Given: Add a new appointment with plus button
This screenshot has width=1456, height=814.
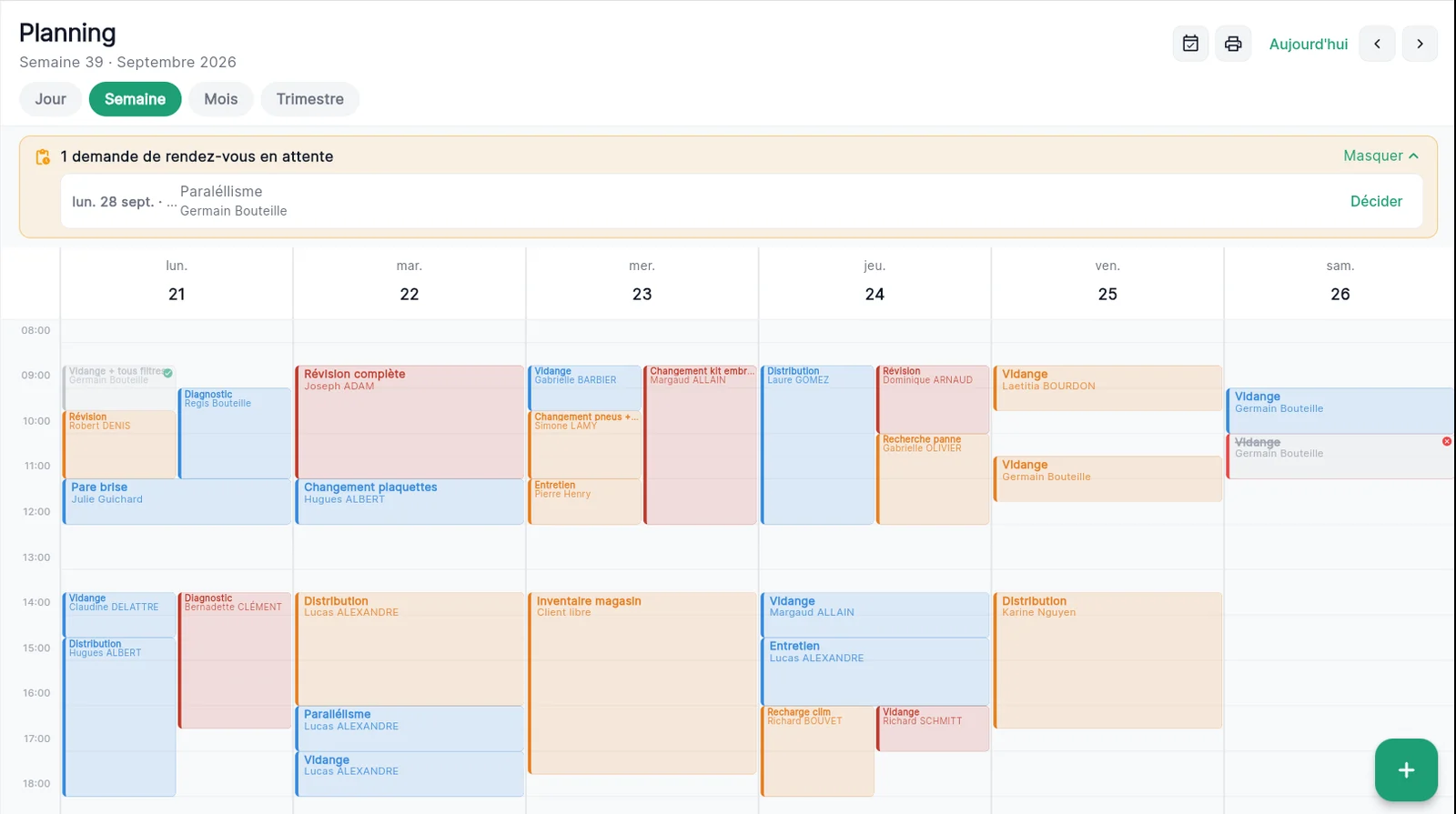Looking at the screenshot, I should pyautogui.click(x=1406, y=770).
